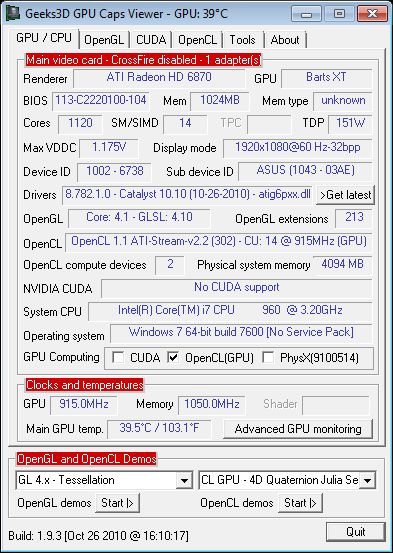The image size is (393, 553).
Task: Click the Display mode 1920x1080@60 Hz-32bpp
Action: (x=297, y=147)
